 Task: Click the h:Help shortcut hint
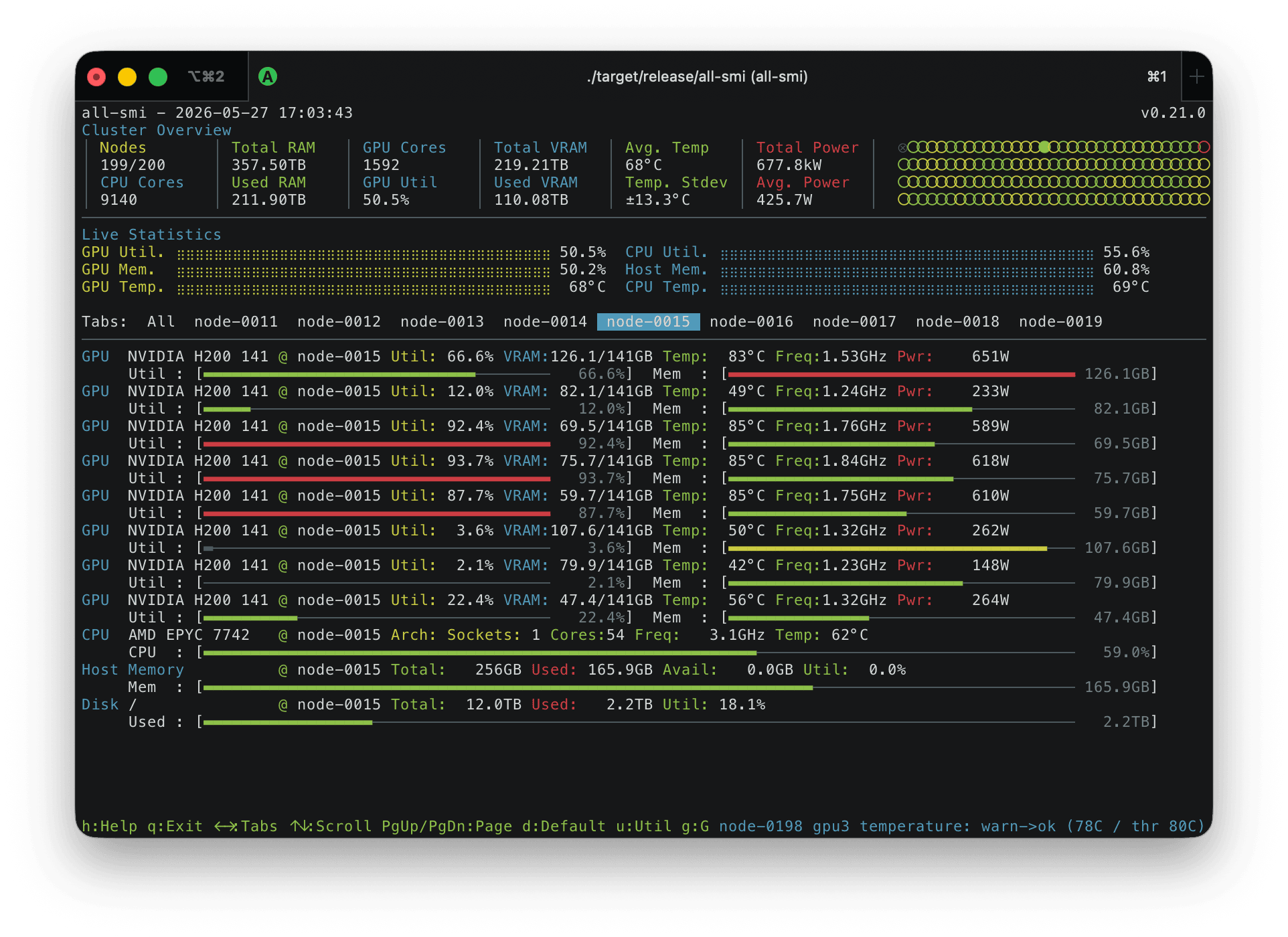110,827
